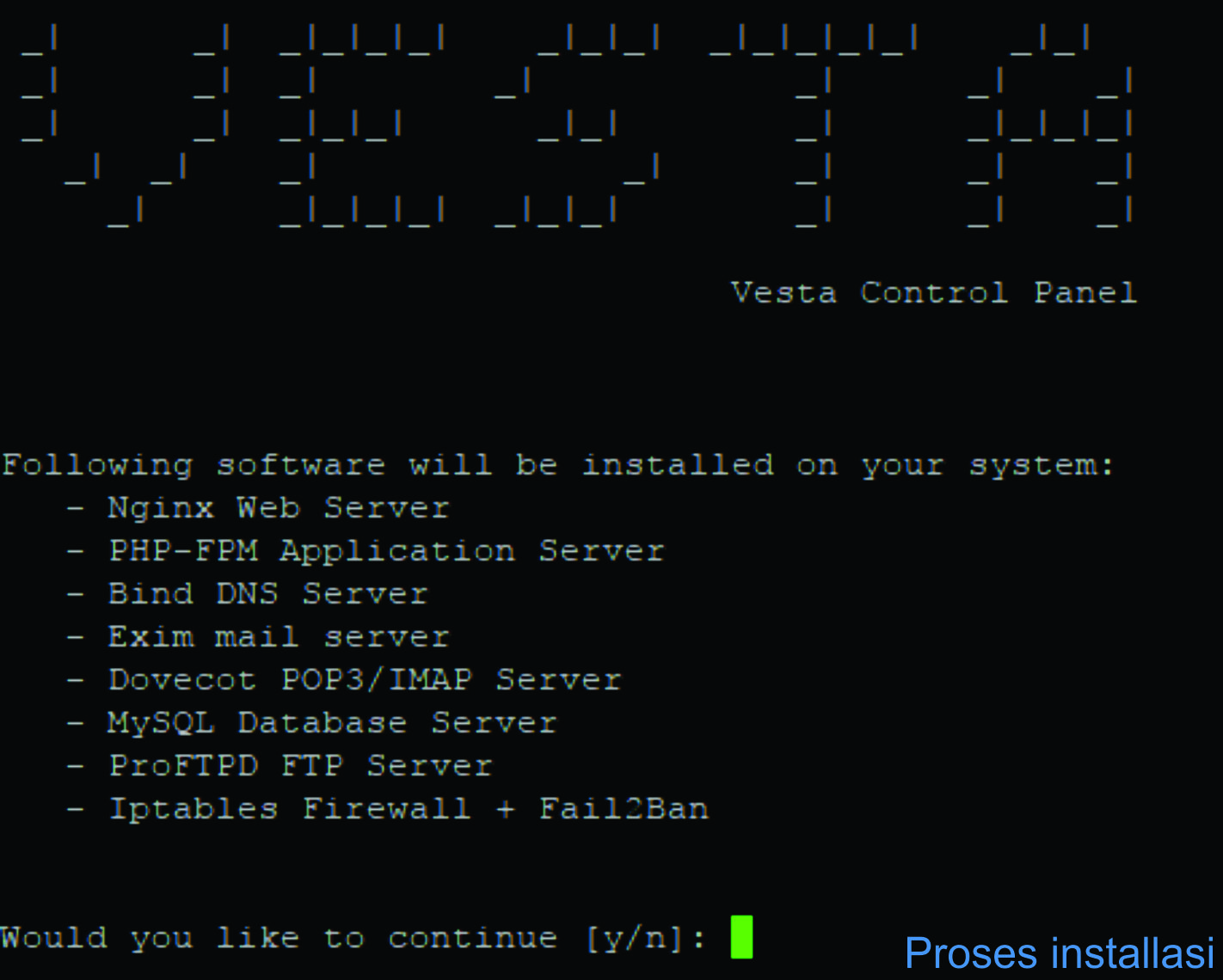Click the 'Dovecot POP3/IMAP Server' line
1223x980 pixels.
(366, 680)
